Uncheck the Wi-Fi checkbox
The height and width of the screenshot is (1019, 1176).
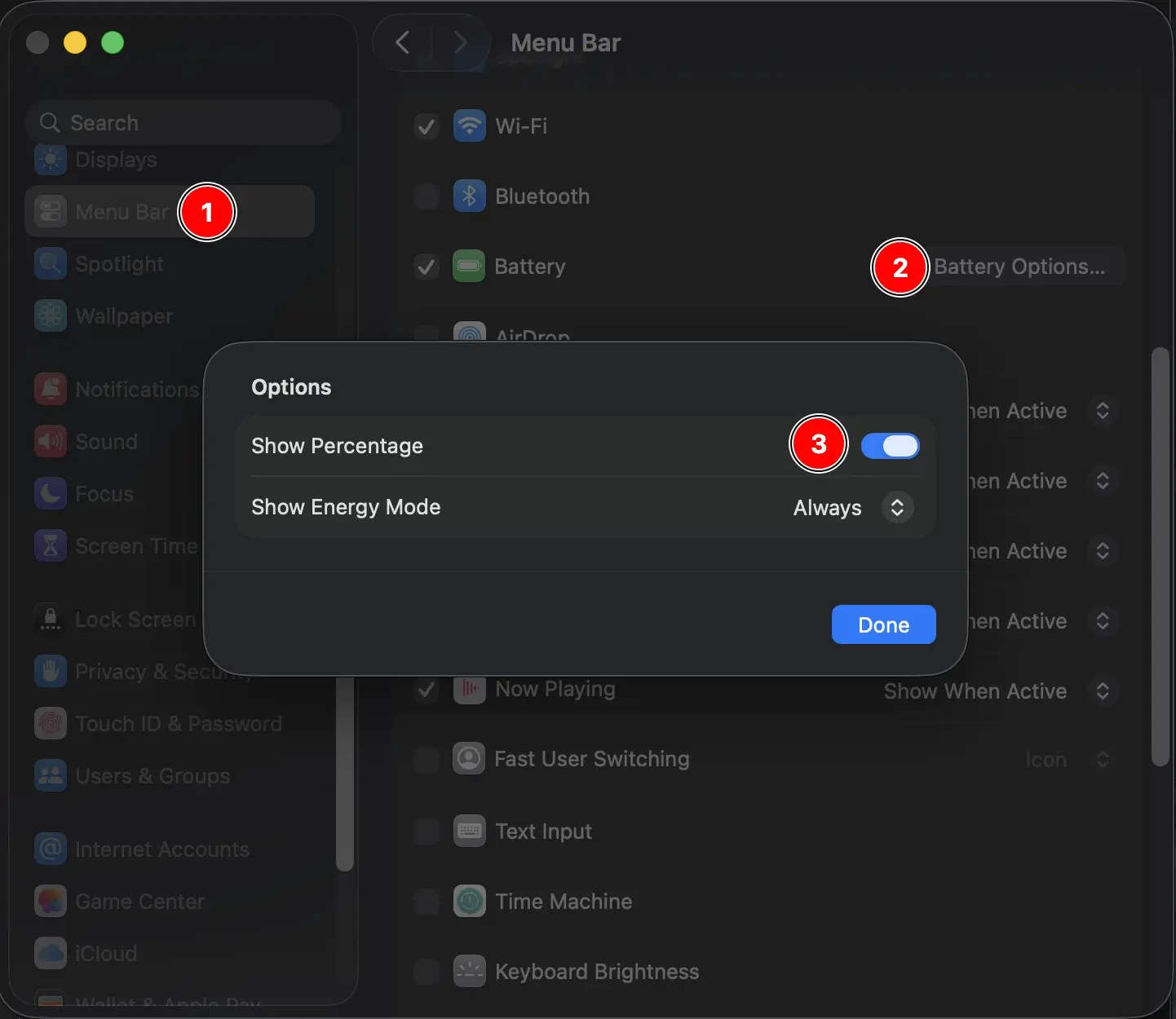coord(427,126)
